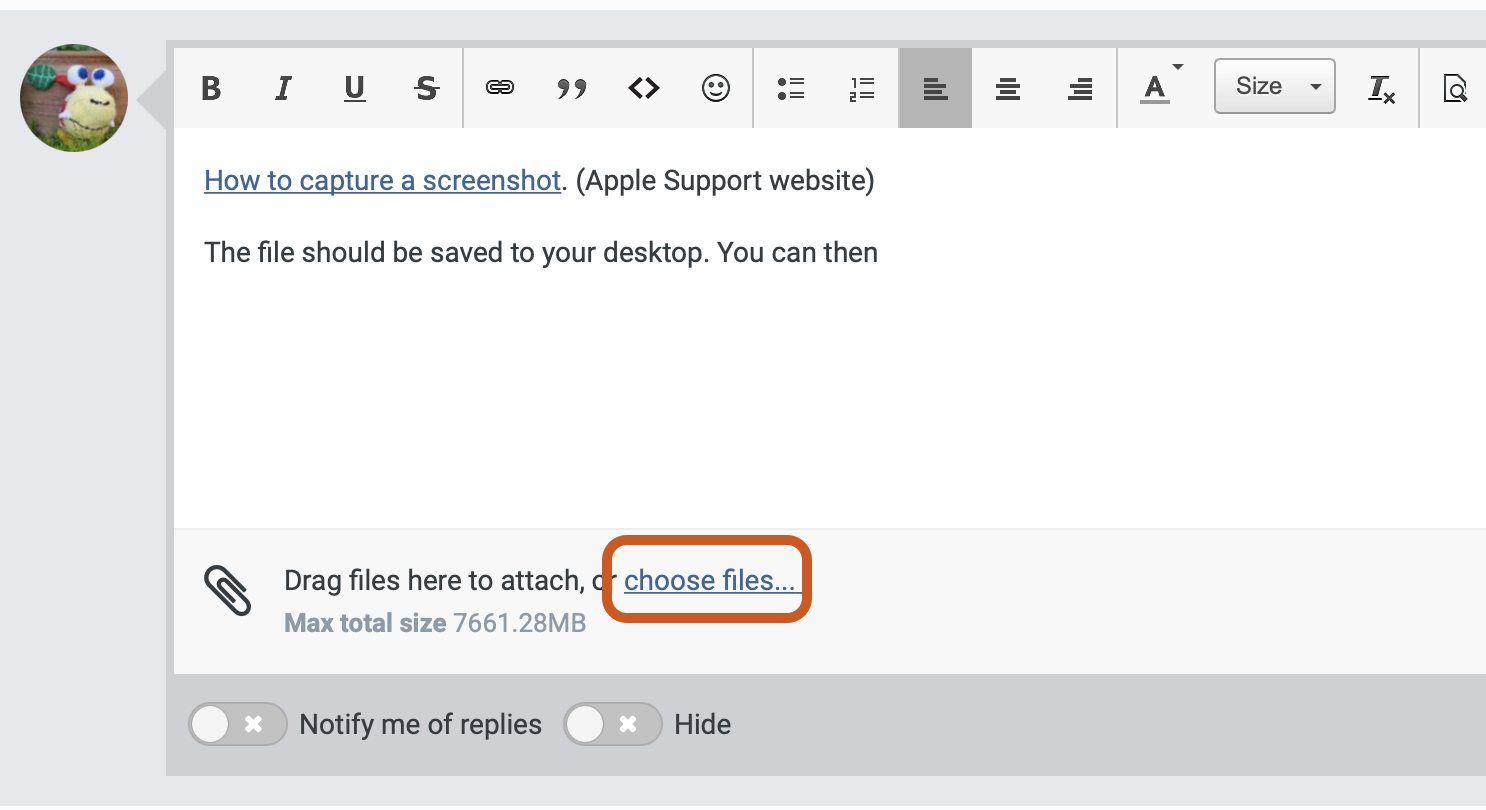The image size is (1486, 810).
Task: Toggle bold formatting
Action: (x=211, y=88)
